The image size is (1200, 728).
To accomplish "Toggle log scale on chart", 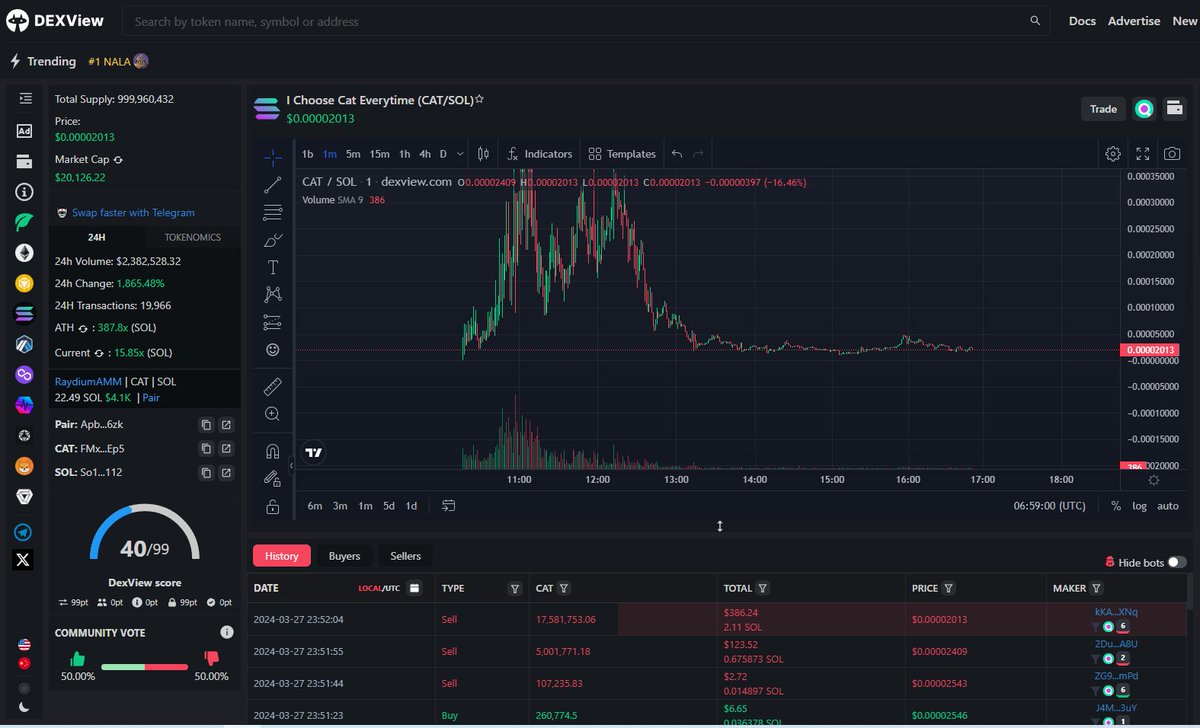I will pyautogui.click(x=1140, y=506).
